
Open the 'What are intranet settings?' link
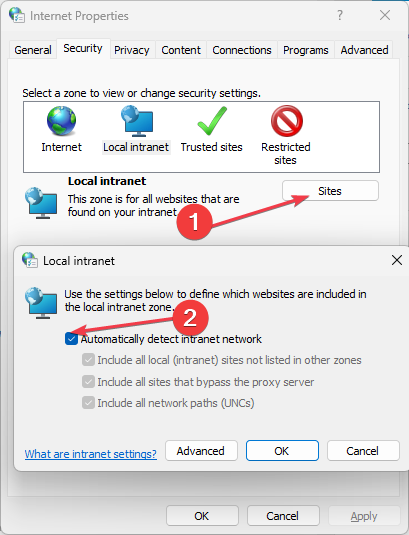pyautogui.click(x=91, y=454)
